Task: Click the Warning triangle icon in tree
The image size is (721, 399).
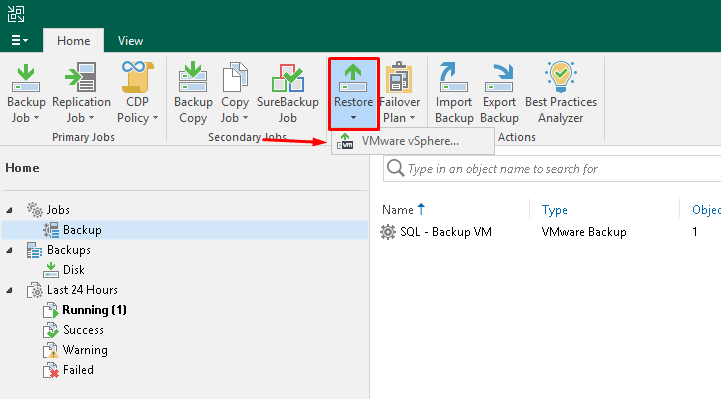Action: click(x=51, y=350)
